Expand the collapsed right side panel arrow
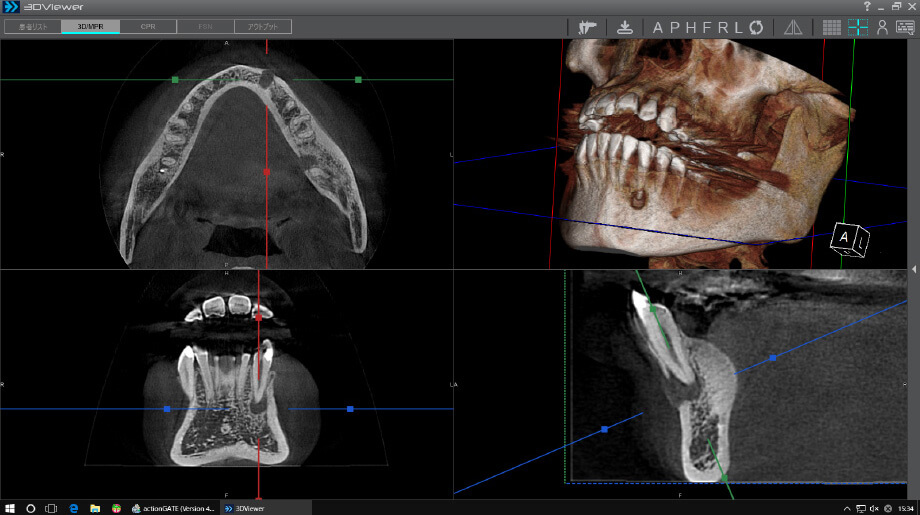The width and height of the screenshot is (920, 515). [x=914, y=269]
